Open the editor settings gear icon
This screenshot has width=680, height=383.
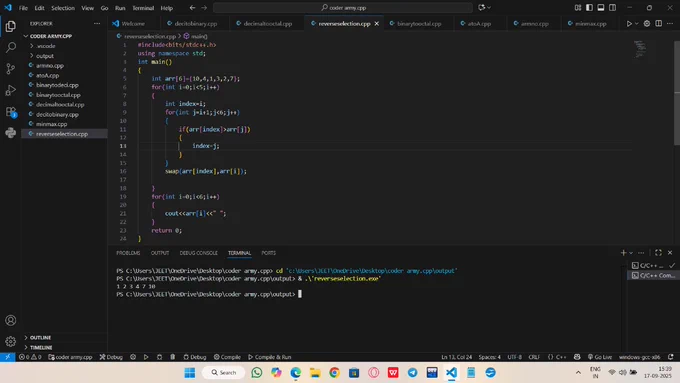[647, 23]
